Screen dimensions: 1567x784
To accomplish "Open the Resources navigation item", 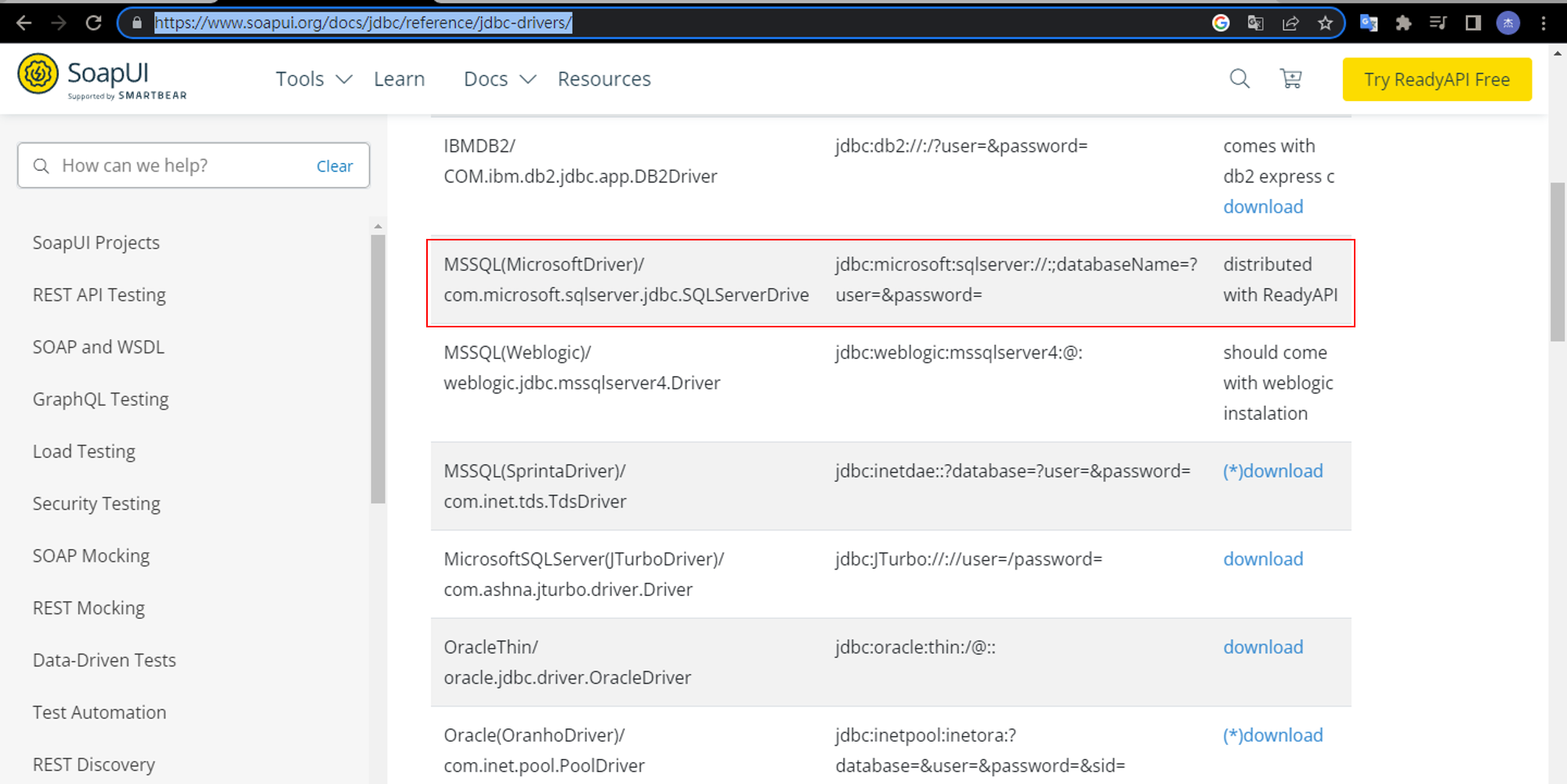I will 604,79.
